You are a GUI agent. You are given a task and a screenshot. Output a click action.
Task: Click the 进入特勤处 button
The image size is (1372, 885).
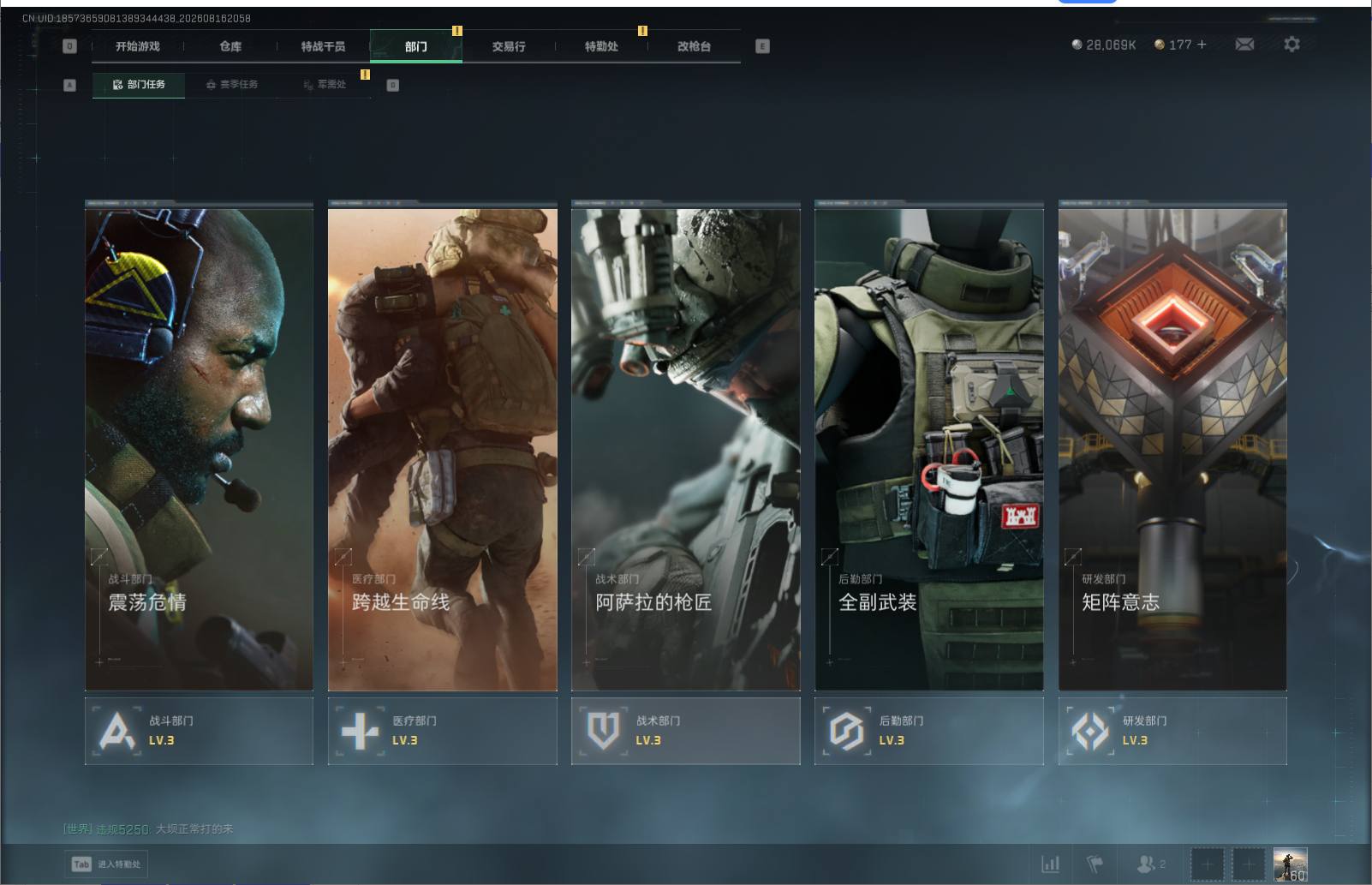pos(106,864)
